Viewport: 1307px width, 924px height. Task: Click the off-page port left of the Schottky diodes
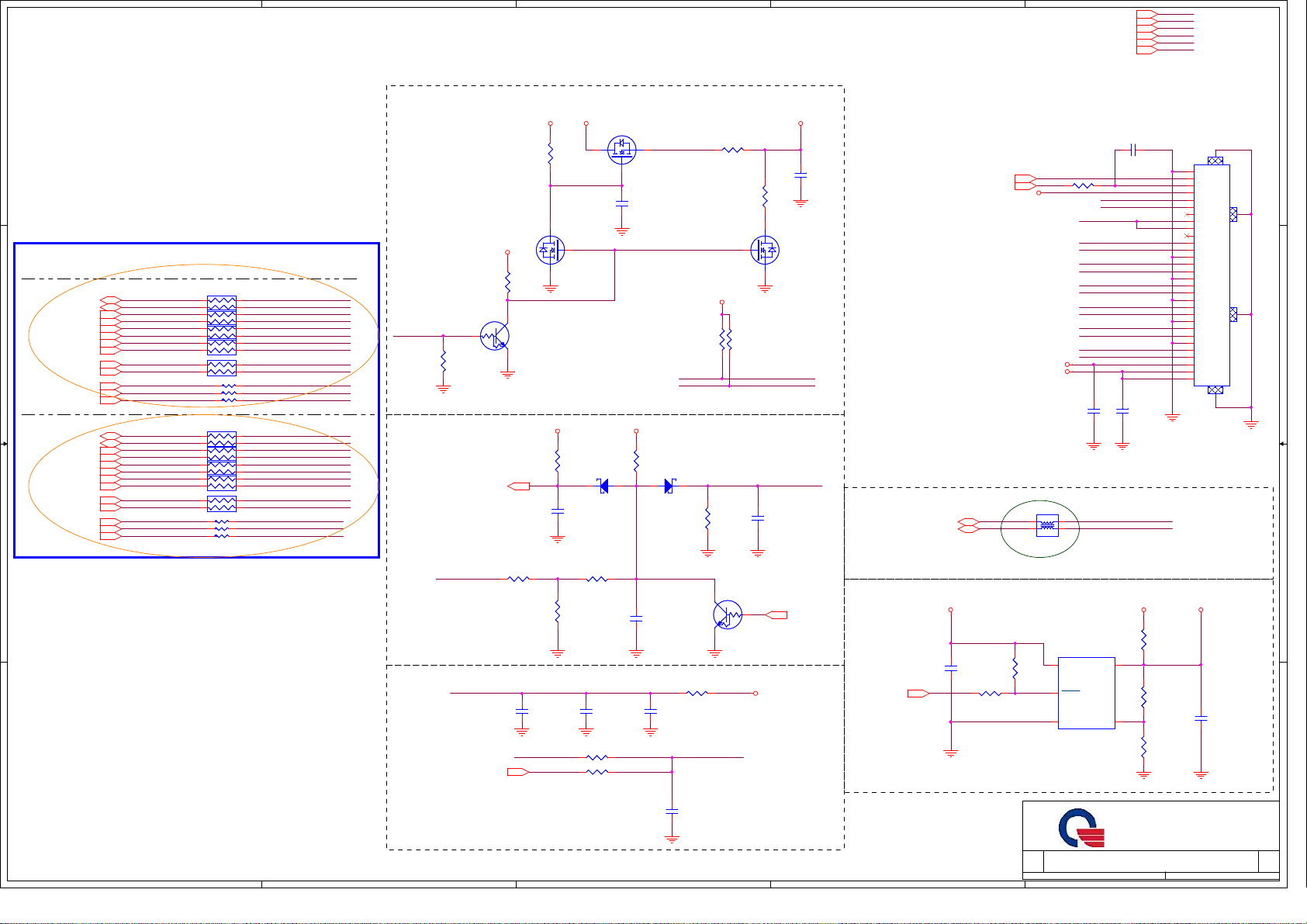coord(518,486)
